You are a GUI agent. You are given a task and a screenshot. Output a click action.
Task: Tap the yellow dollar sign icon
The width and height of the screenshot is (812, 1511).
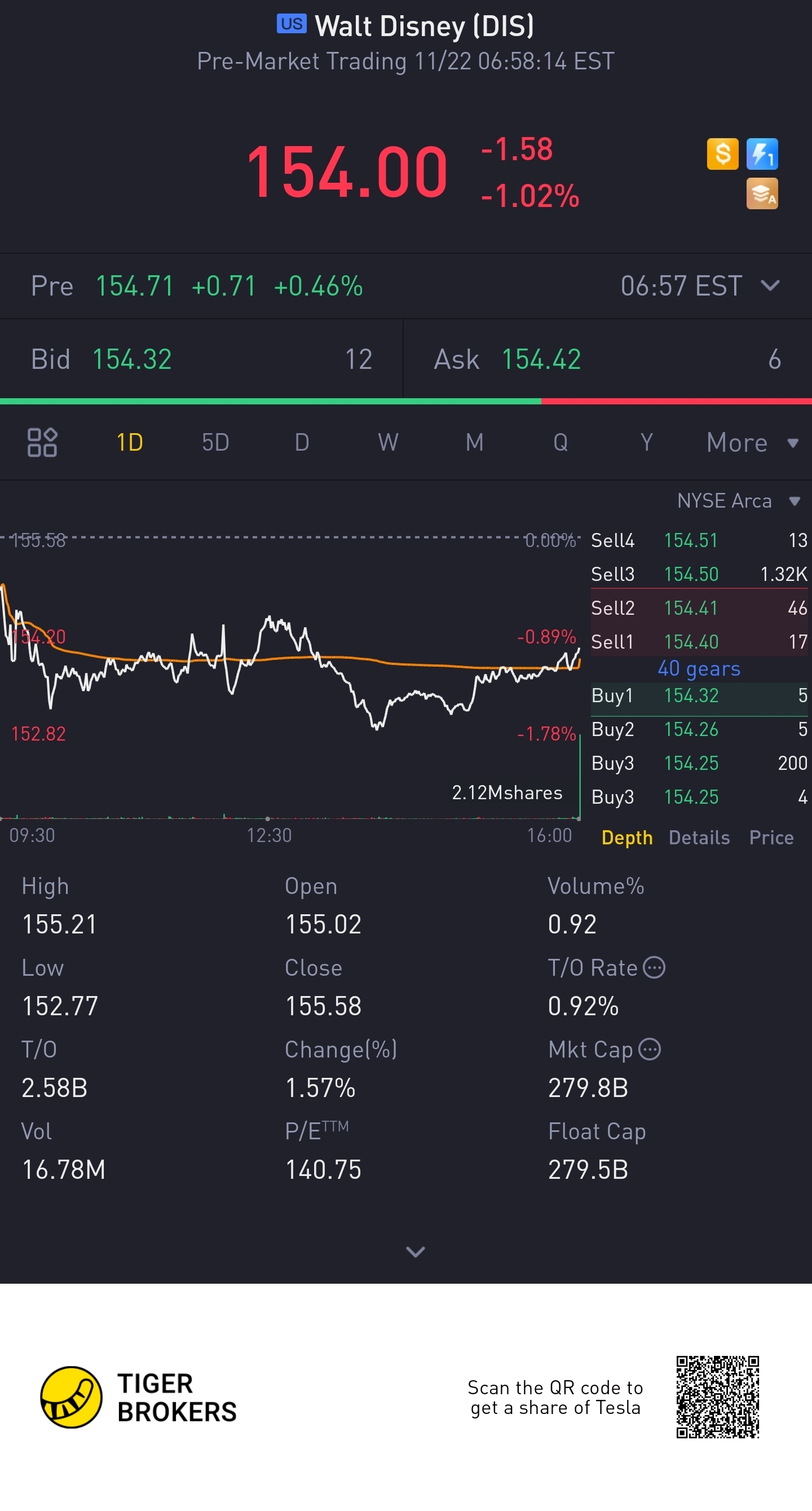point(722,153)
